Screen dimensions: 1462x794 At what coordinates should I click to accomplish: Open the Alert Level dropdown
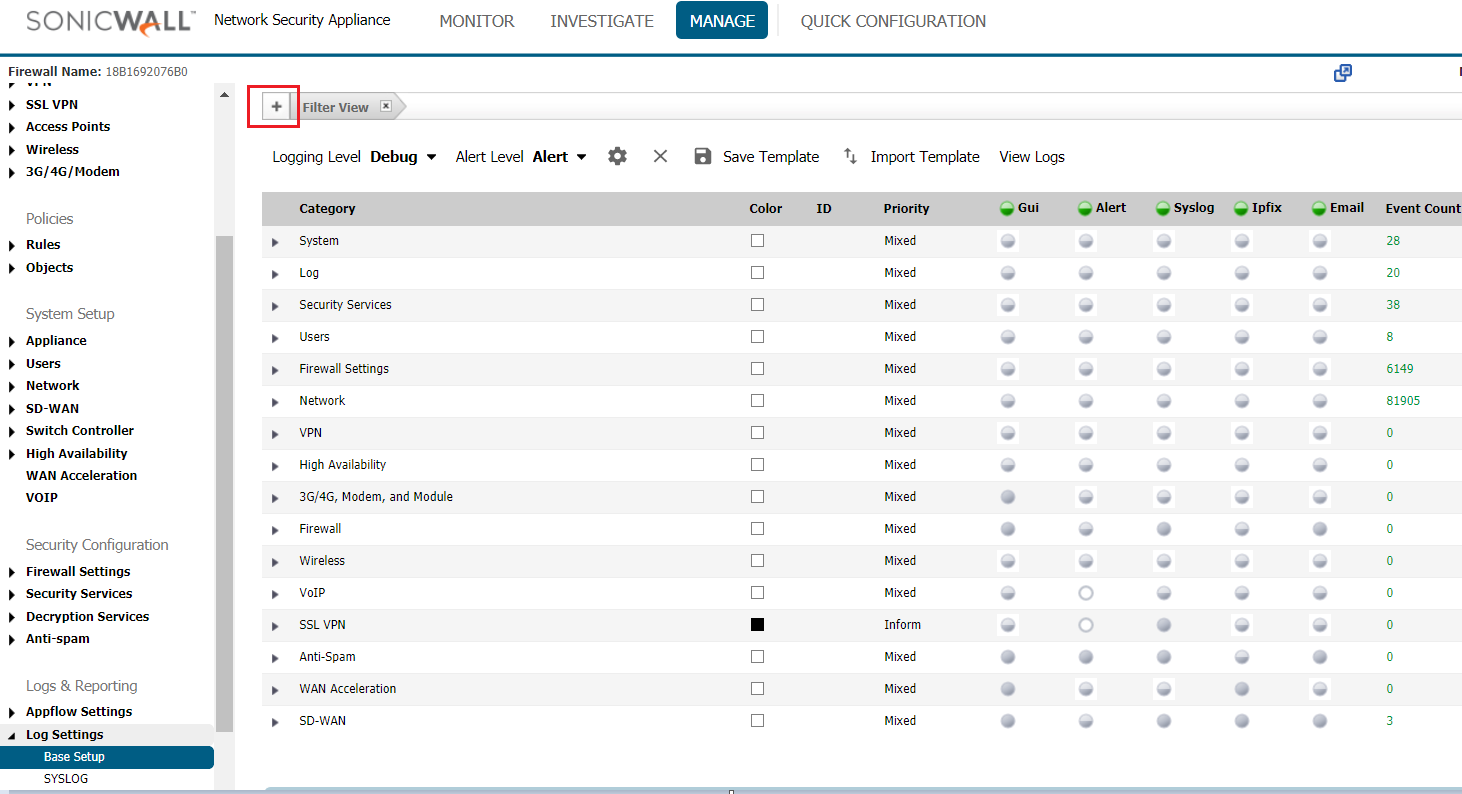(560, 157)
